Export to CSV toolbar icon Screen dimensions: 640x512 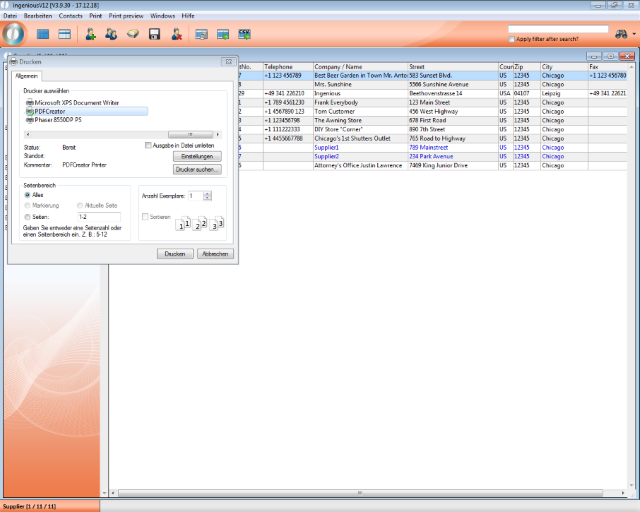(x=244, y=34)
